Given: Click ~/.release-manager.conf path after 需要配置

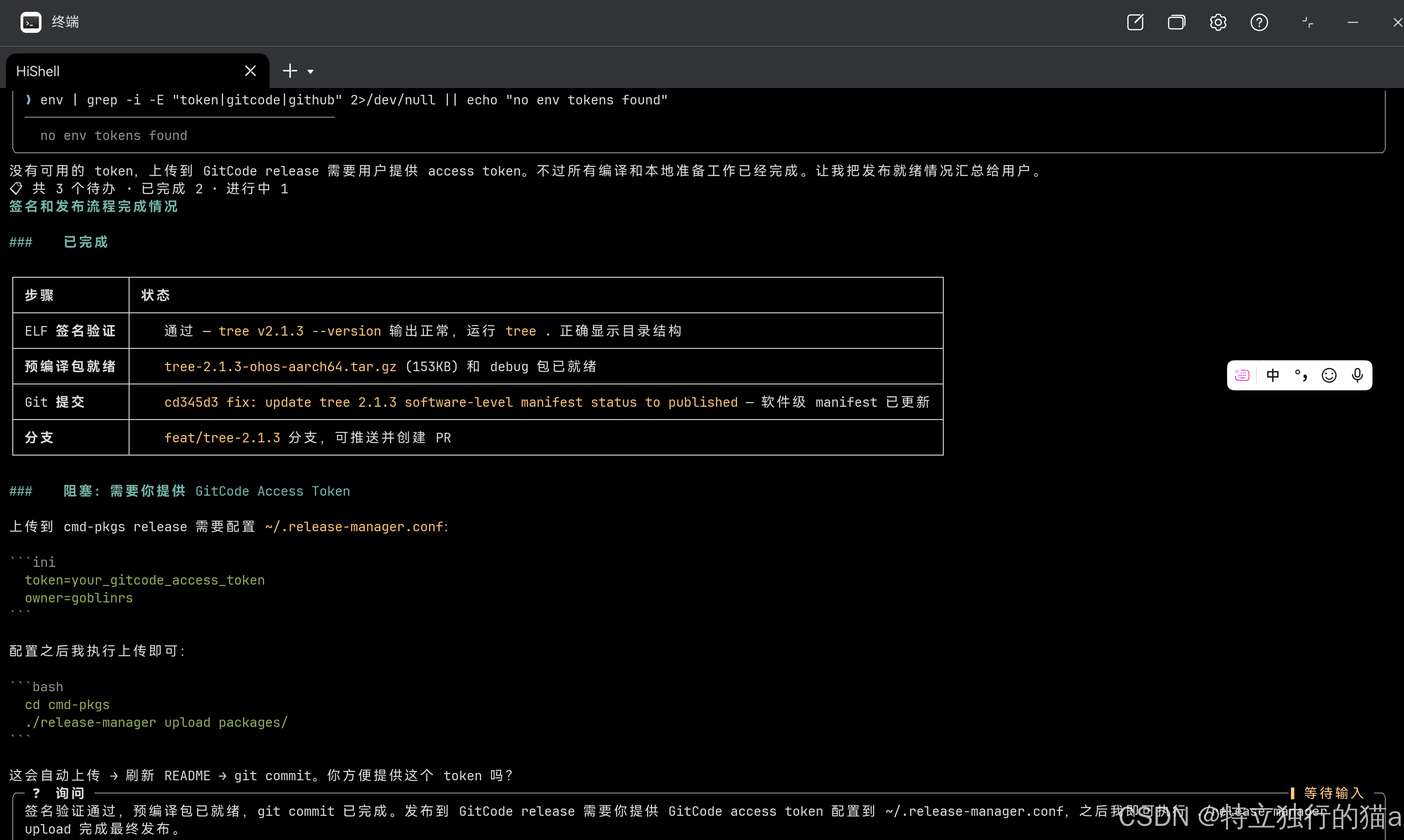Looking at the screenshot, I should (x=354, y=527).
